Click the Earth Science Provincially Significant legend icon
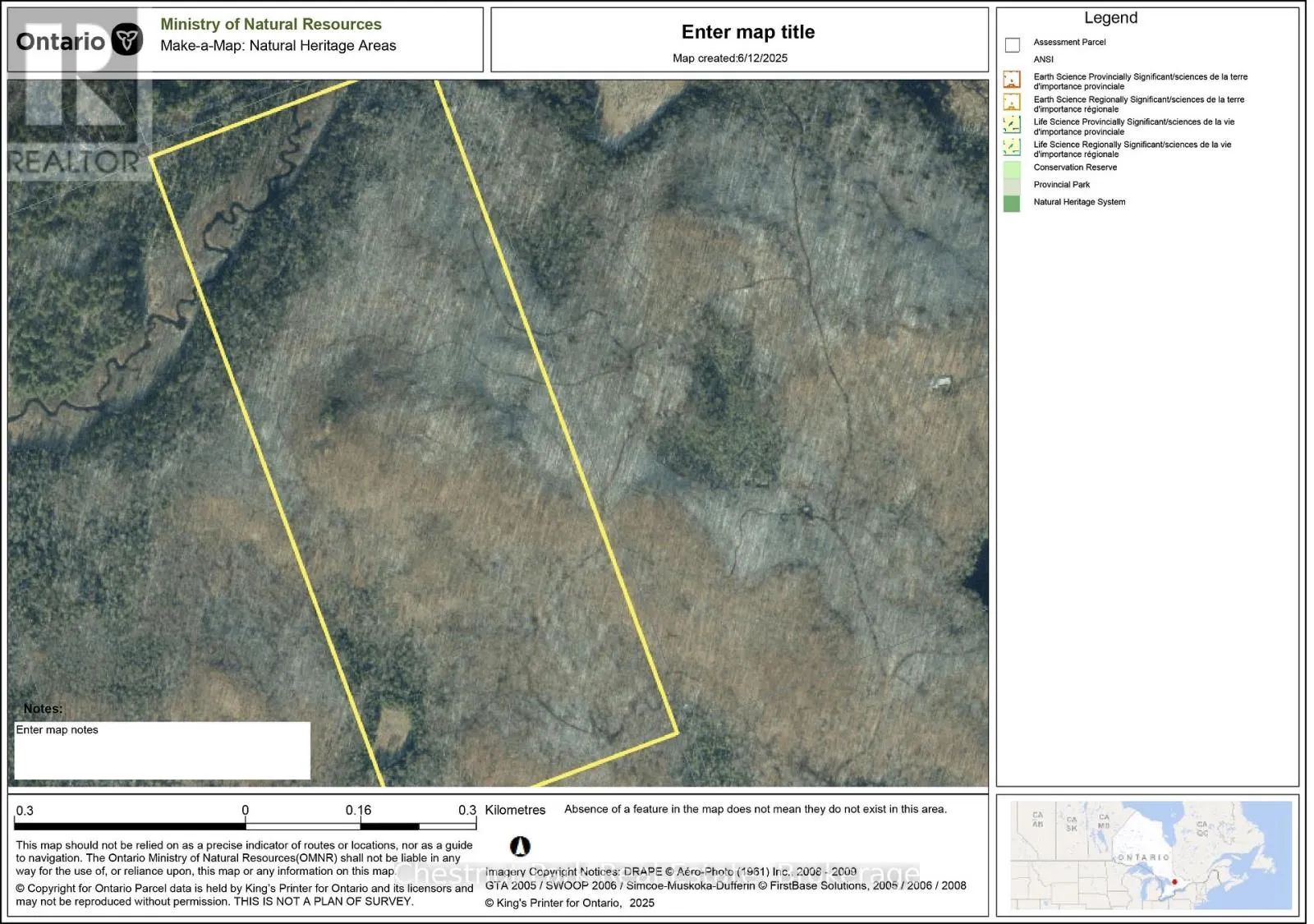The height and width of the screenshot is (924, 1314). tap(1012, 80)
